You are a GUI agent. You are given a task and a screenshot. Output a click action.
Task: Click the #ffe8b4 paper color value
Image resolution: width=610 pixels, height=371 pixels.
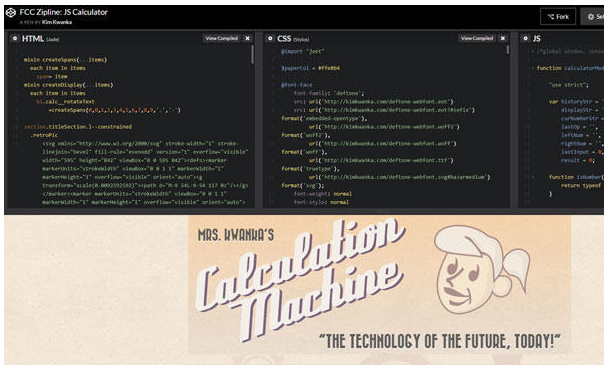pos(329,68)
